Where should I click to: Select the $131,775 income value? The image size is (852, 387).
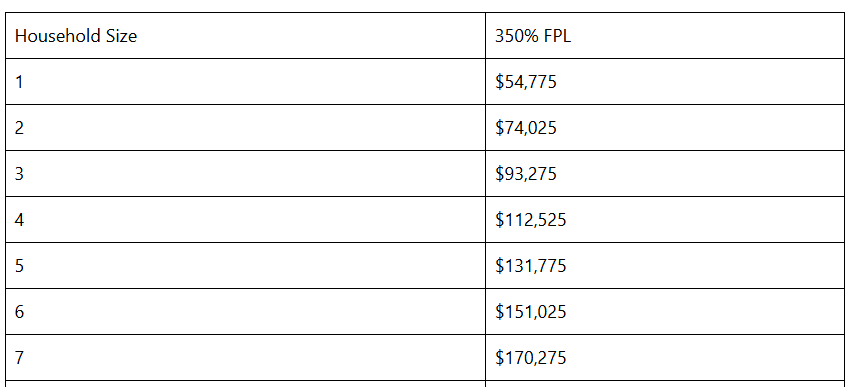530,266
